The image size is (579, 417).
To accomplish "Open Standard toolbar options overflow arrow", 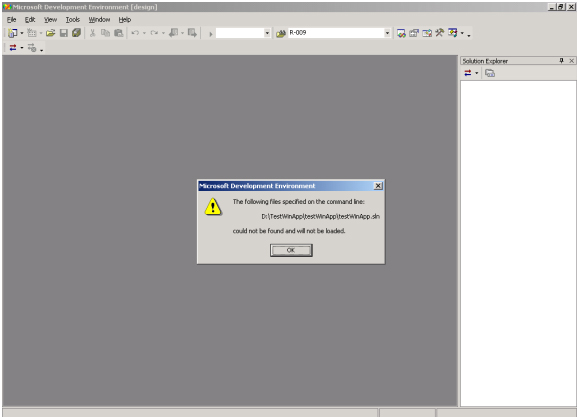I will tap(469, 35).
